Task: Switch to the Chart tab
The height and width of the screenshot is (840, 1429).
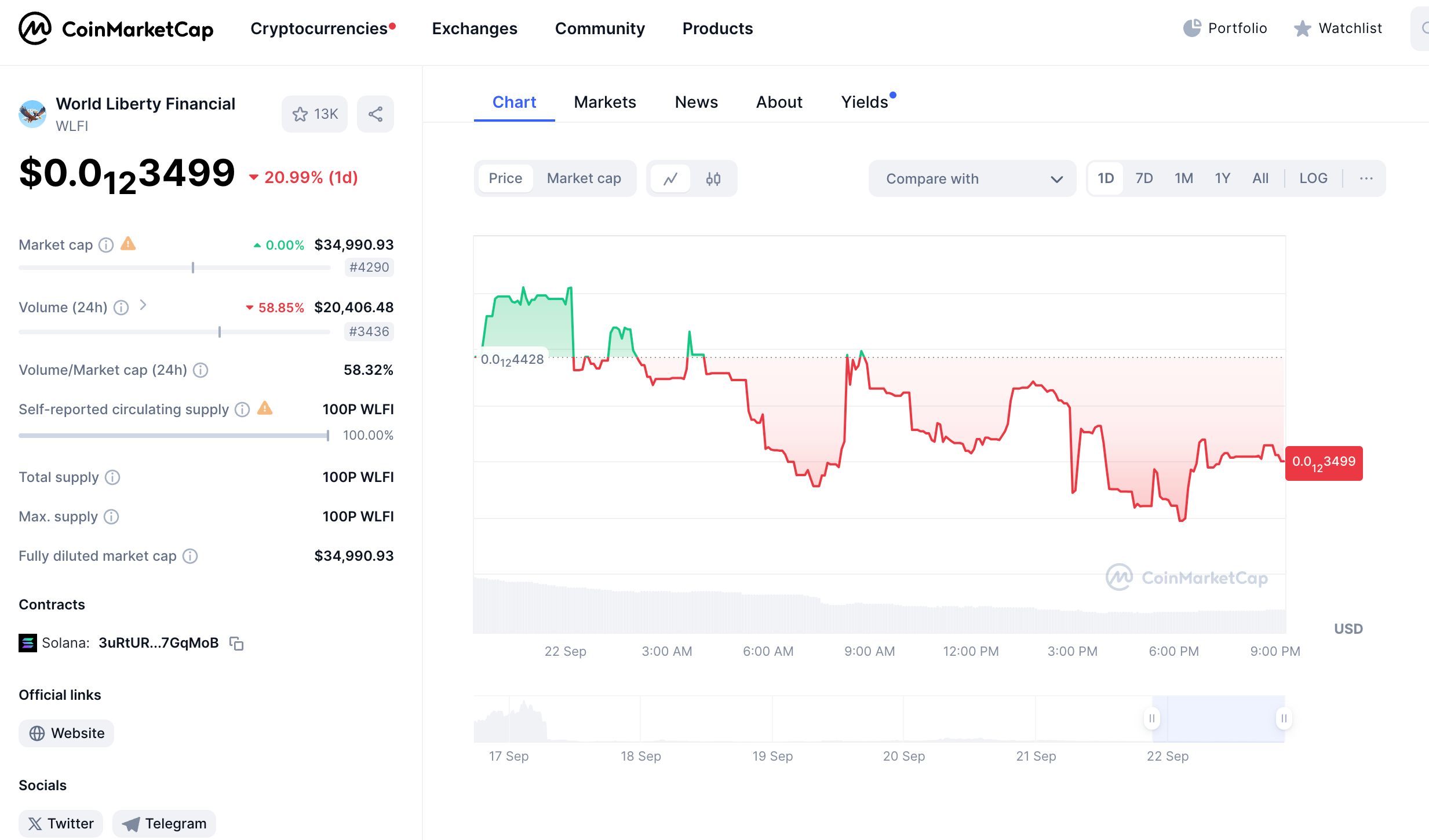Action: point(514,103)
